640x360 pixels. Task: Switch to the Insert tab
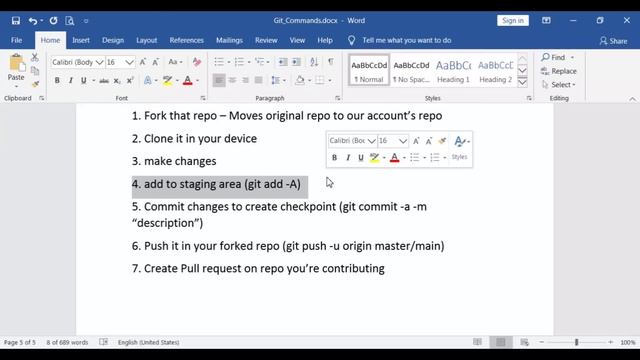pos(81,40)
